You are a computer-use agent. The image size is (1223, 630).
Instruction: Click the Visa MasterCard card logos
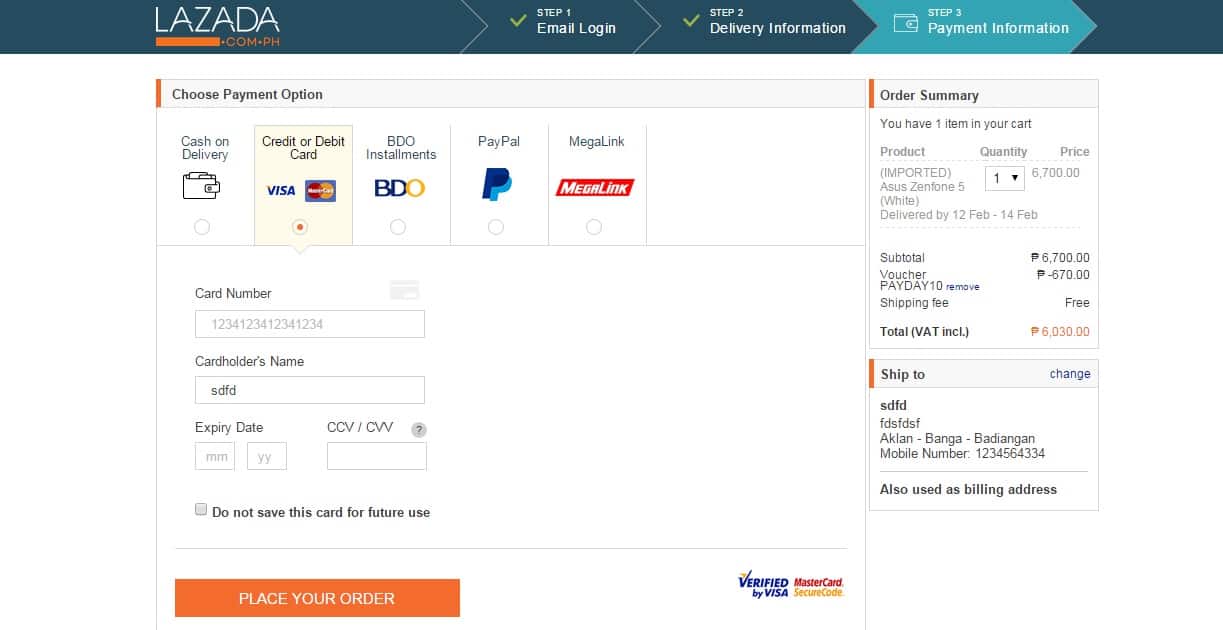tap(301, 190)
